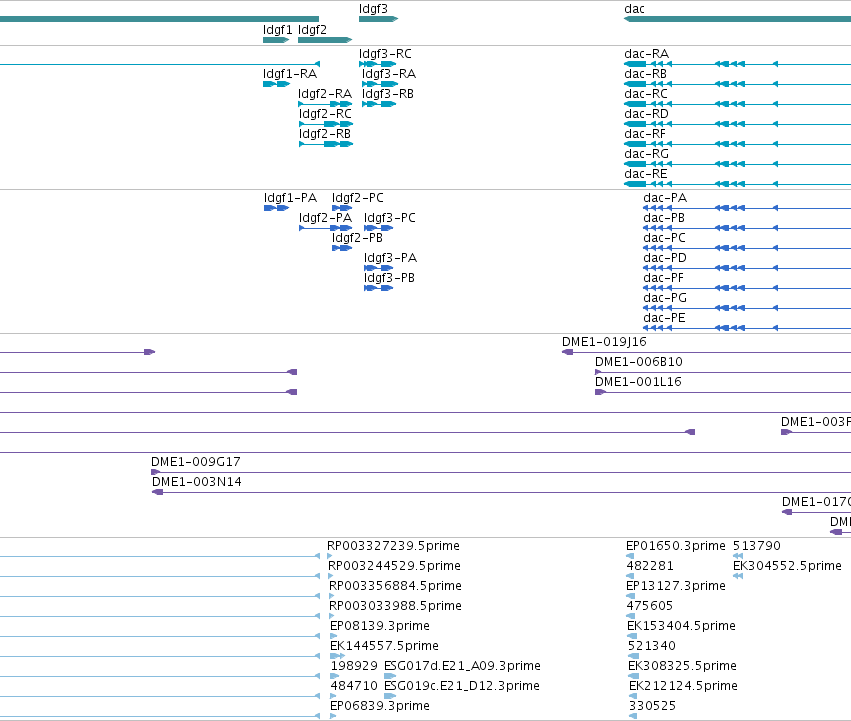Select transcript Idgf1-RA
Viewport: 851px width, 721px height.
(276, 84)
